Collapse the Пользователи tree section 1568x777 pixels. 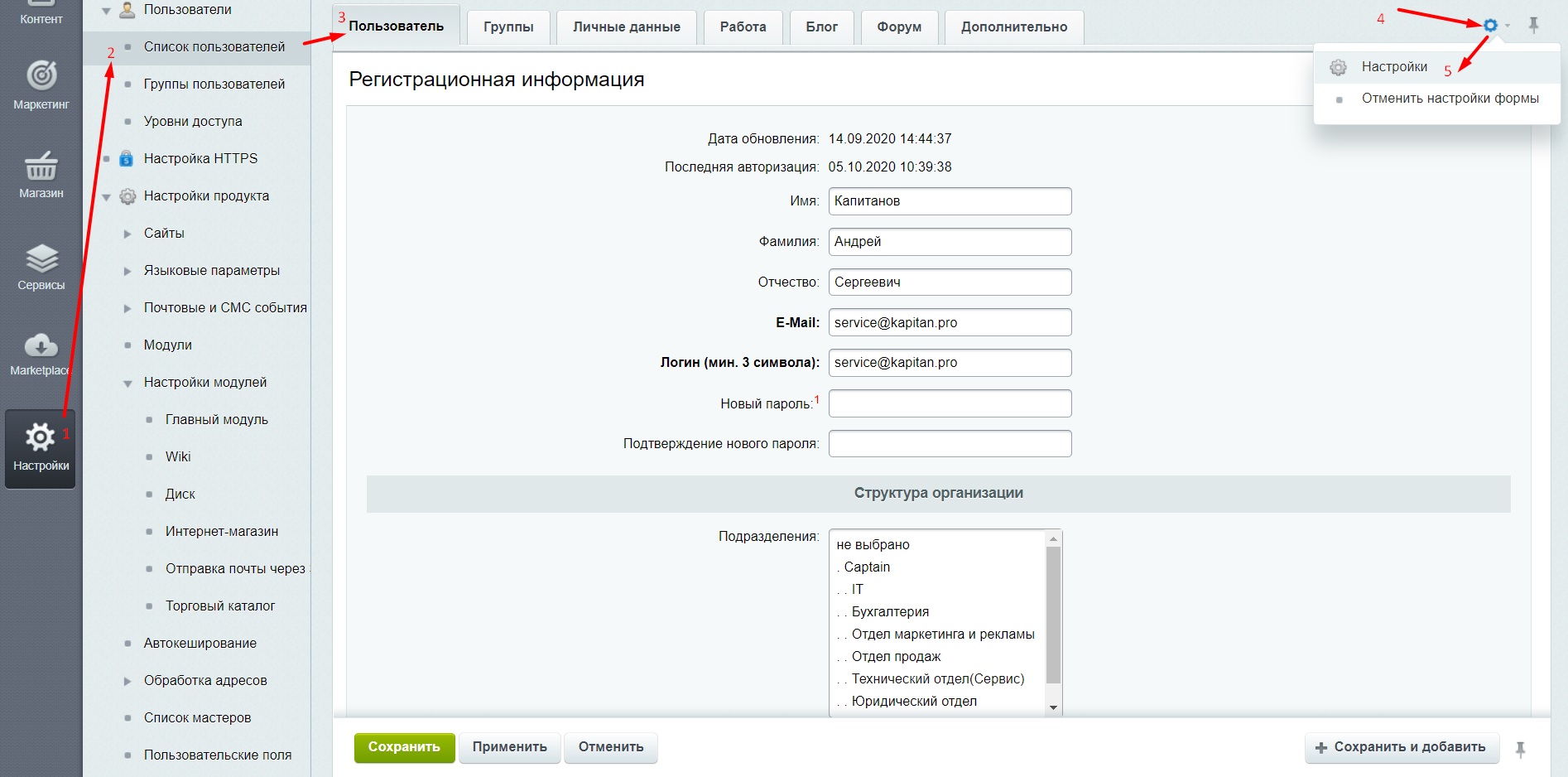pyautogui.click(x=106, y=11)
